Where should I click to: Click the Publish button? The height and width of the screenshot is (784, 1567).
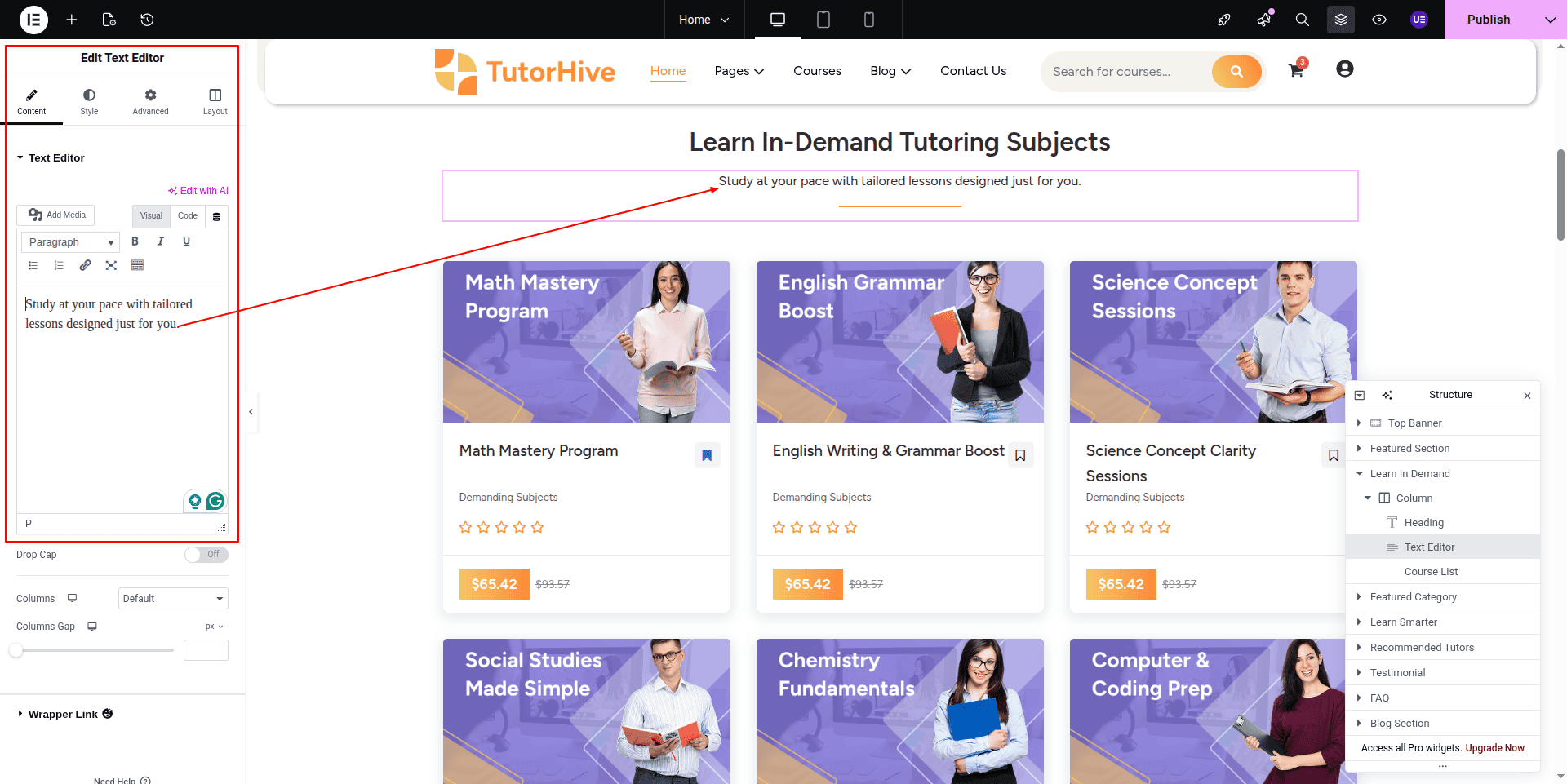click(x=1489, y=20)
